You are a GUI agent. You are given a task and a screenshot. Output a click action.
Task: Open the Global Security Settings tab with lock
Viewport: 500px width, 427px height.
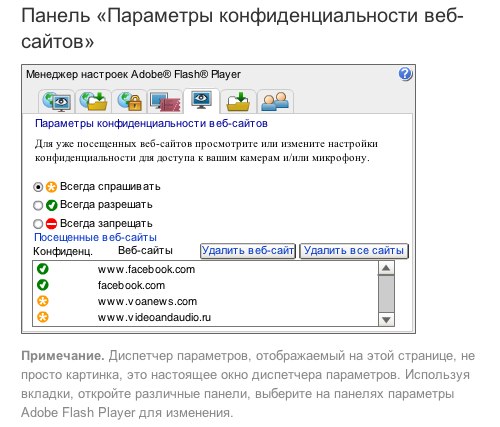[129, 101]
